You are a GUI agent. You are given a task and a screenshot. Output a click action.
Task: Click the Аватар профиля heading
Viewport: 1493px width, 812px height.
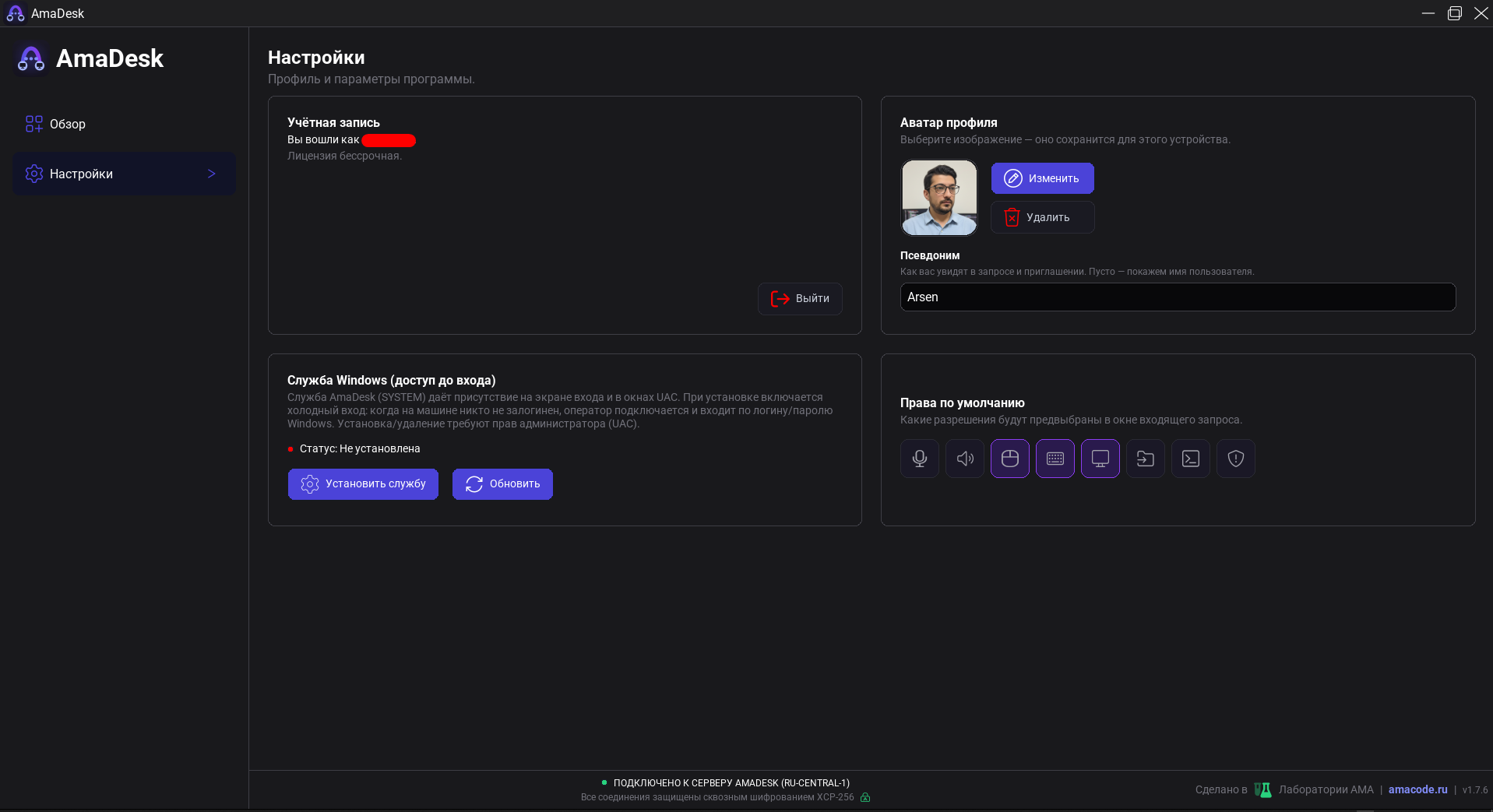(949, 122)
